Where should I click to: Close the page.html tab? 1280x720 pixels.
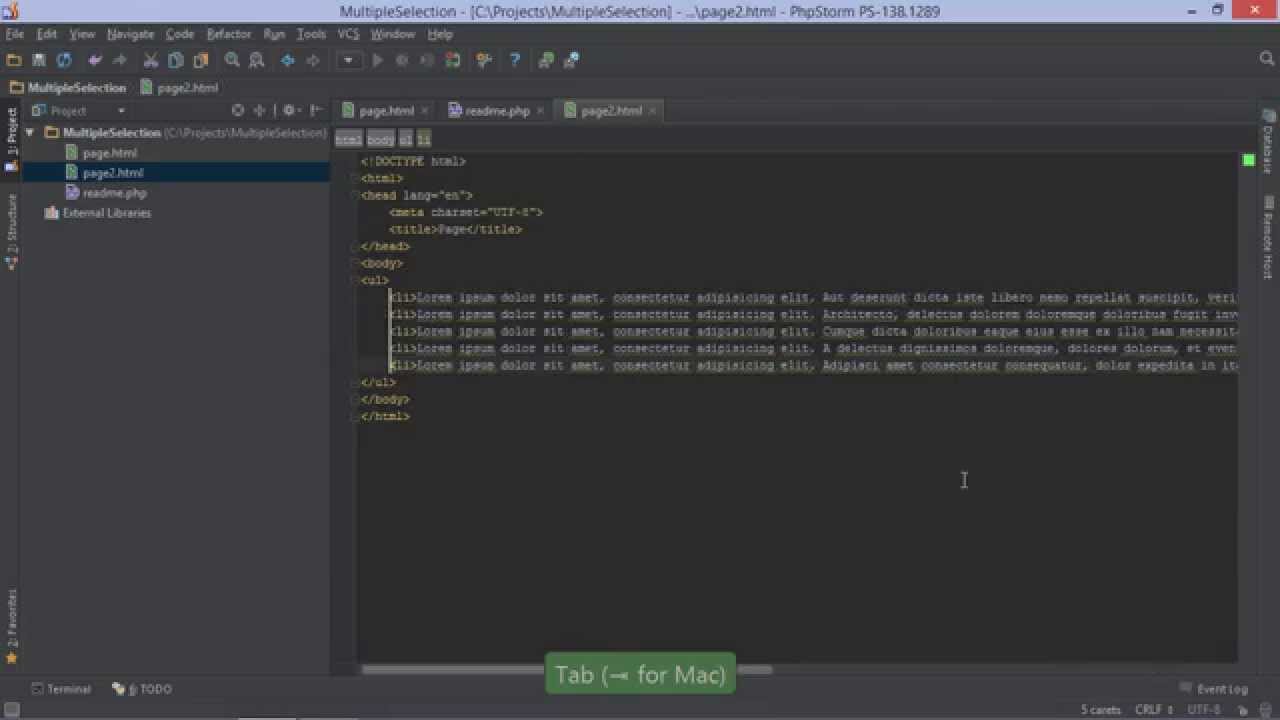pos(425,111)
